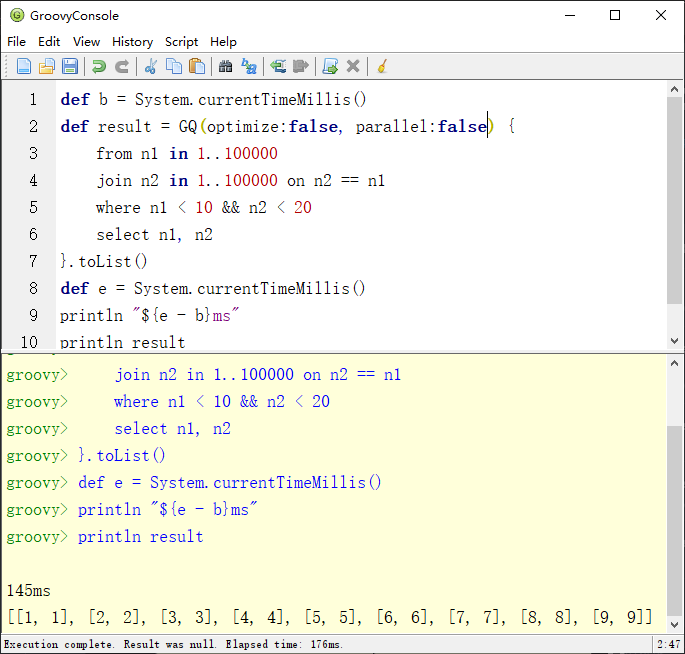Image resolution: width=685 pixels, height=654 pixels.
Task: Click 'from n1 in 1..100000' editor line
Action: (187, 154)
